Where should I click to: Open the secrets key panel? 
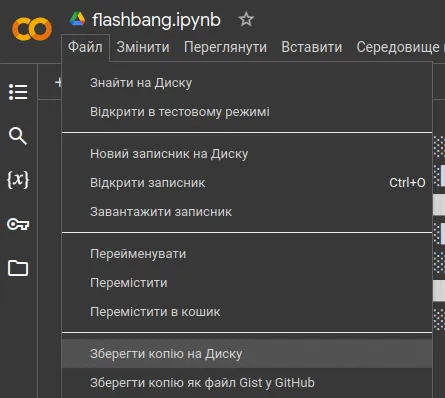coord(18,224)
